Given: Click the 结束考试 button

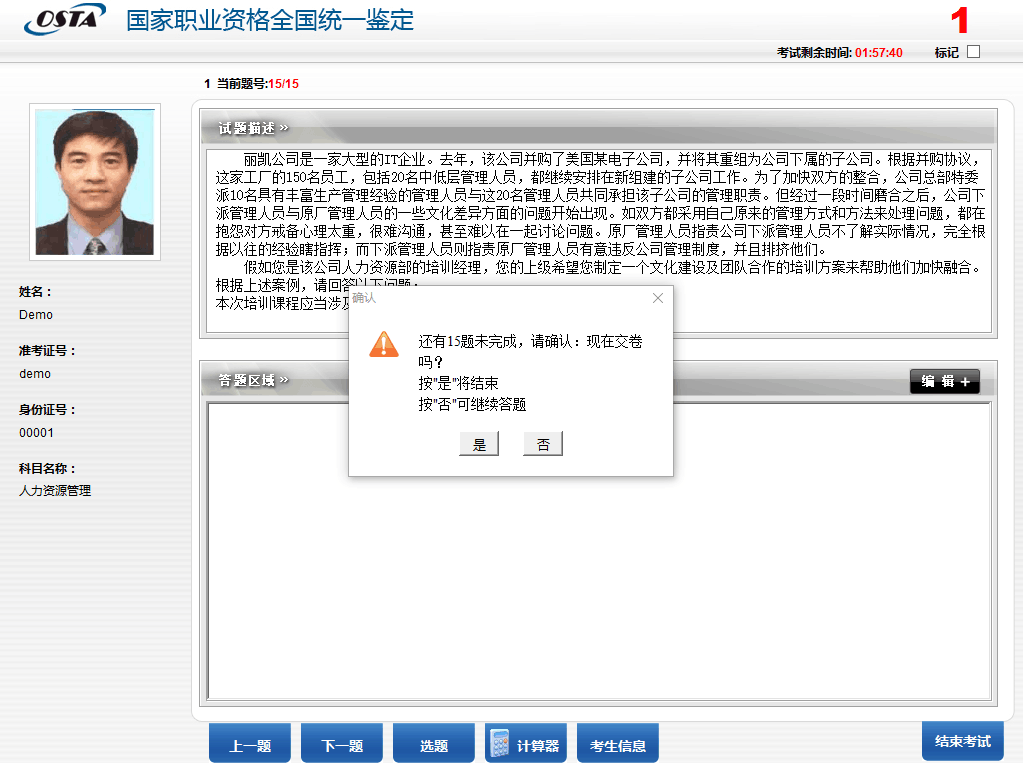Looking at the screenshot, I should [962, 741].
